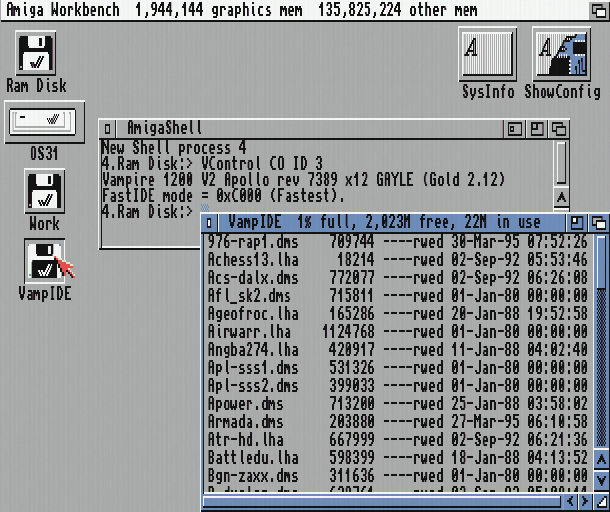Image resolution: width=610 pixels, height=512 pixels.
Task: Click shell prompt cursor after '4.Ram Disk:>'
Action: [205, 212]
